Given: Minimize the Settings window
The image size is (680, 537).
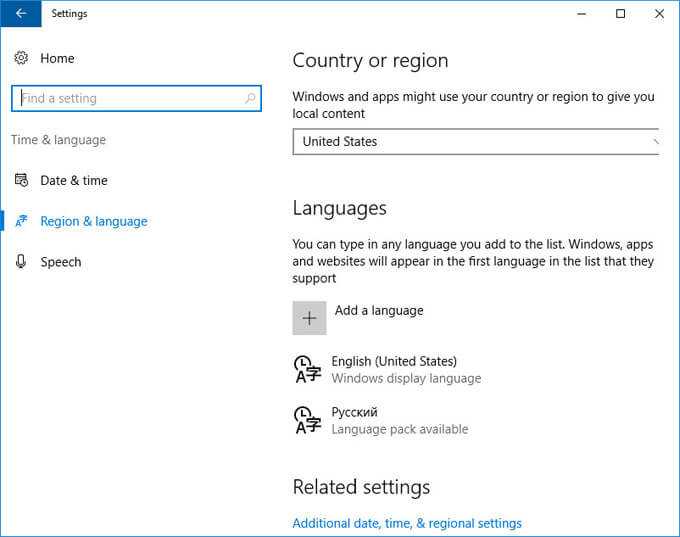Looking at the screenshot, I should 582,13.
